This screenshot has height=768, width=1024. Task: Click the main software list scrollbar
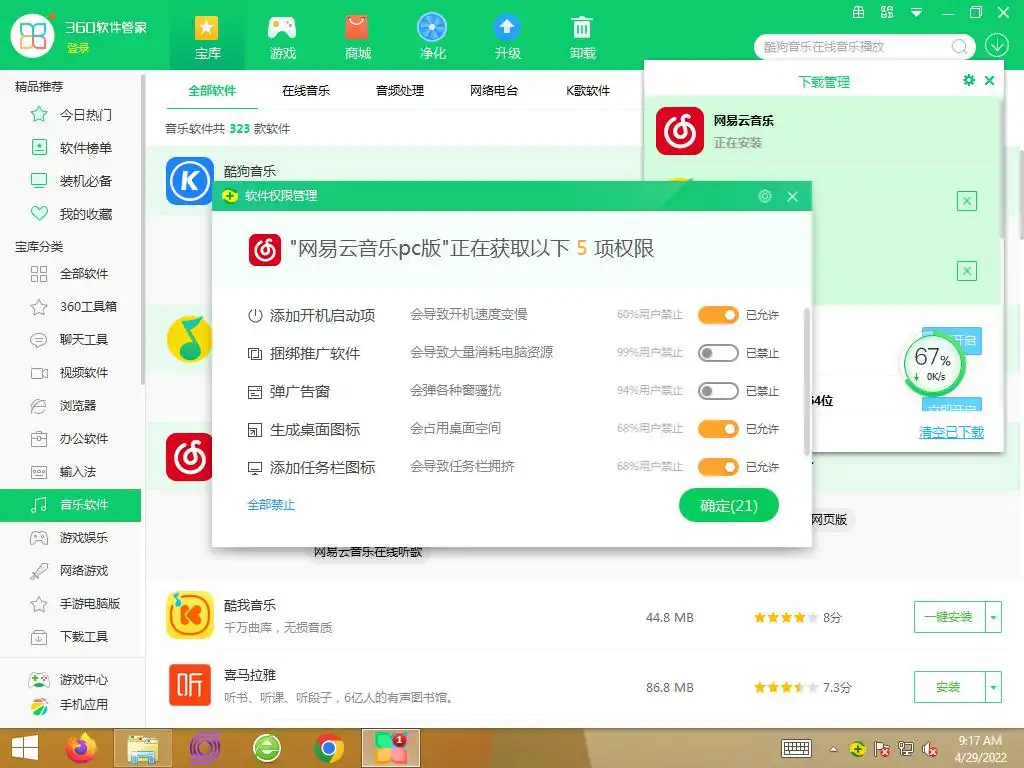[x=1020, y=193]
